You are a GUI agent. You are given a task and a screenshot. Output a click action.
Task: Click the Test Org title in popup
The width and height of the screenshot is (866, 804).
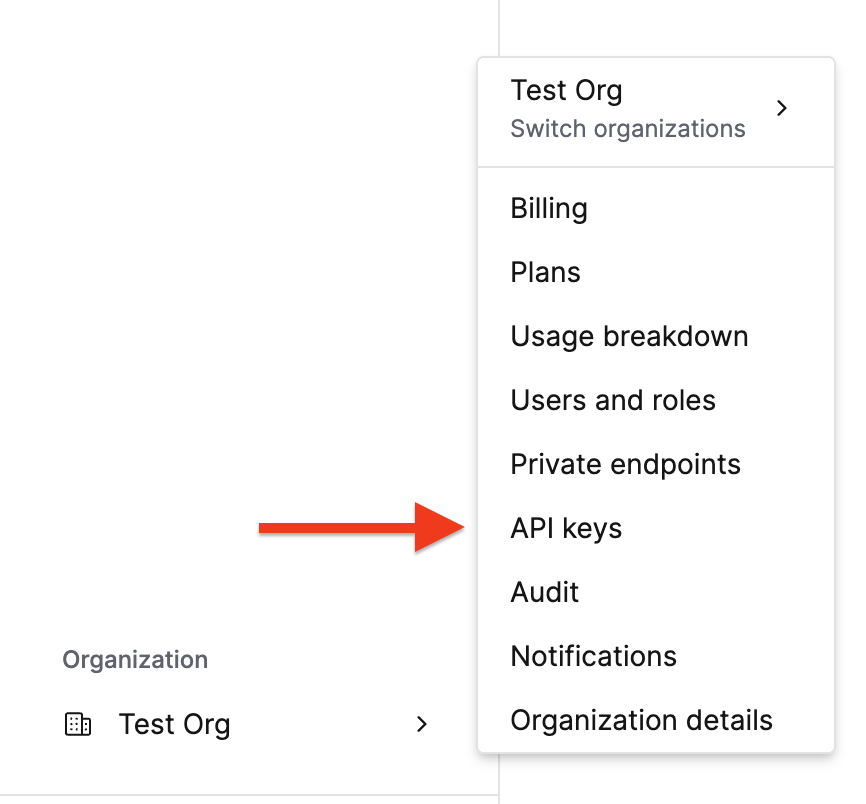[x=566, y=91]
